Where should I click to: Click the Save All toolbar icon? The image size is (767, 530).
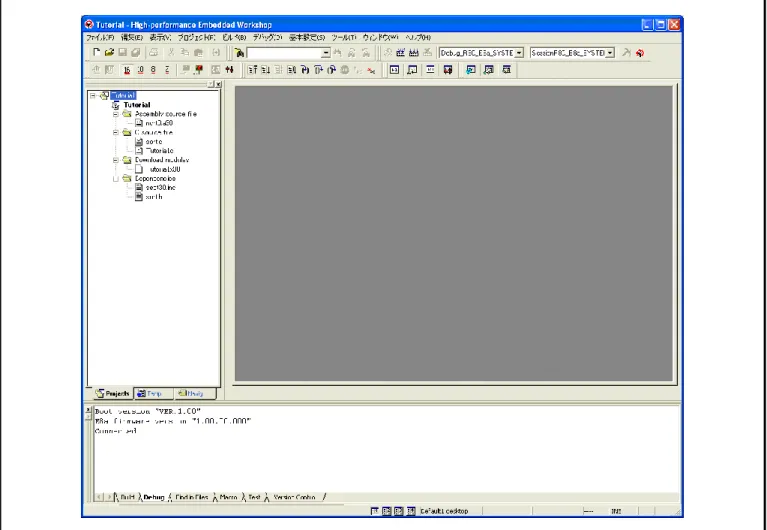point(136,52)
